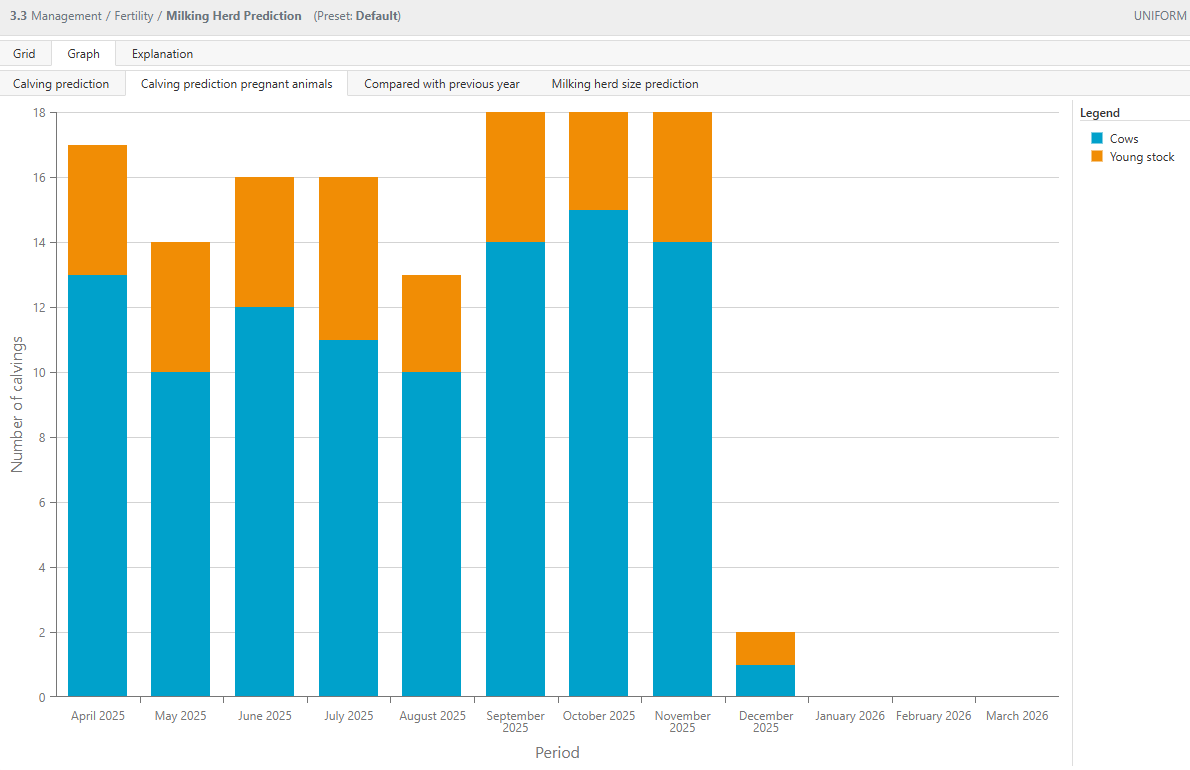Click the Preset: Default label
The height and width of the screenshot is (770, 1190).
[357, 16]
